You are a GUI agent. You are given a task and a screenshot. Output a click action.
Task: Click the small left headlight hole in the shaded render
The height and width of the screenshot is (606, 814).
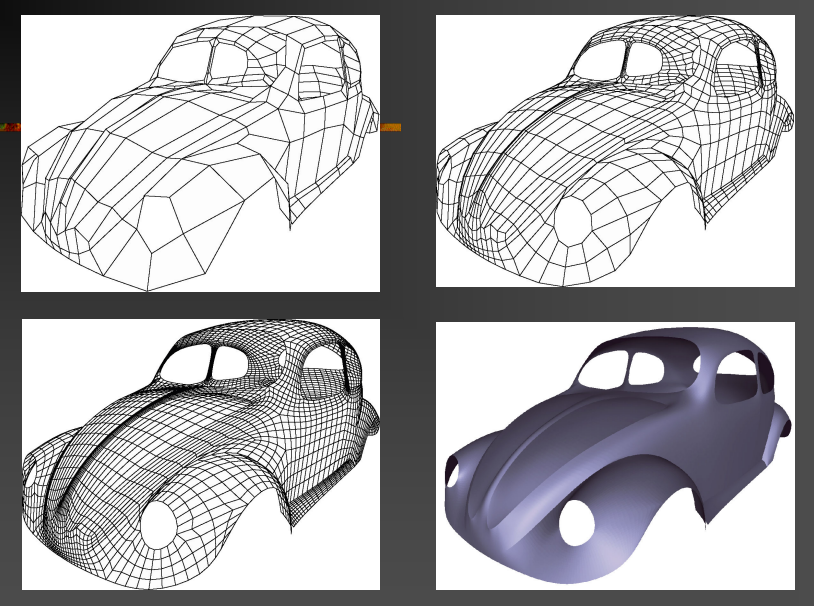pyautogui.click(x=451, y=472)
